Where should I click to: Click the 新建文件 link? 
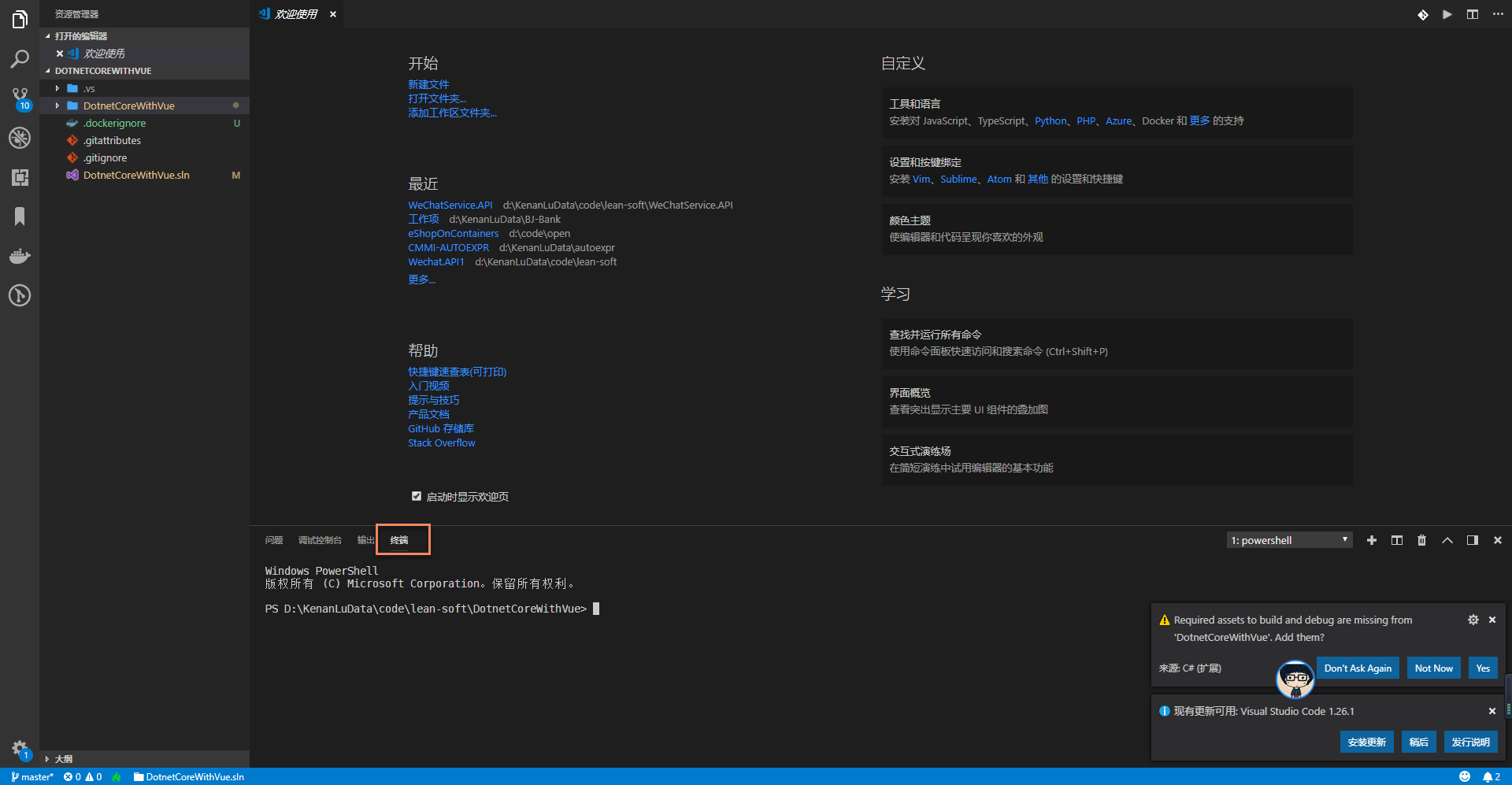428,84
